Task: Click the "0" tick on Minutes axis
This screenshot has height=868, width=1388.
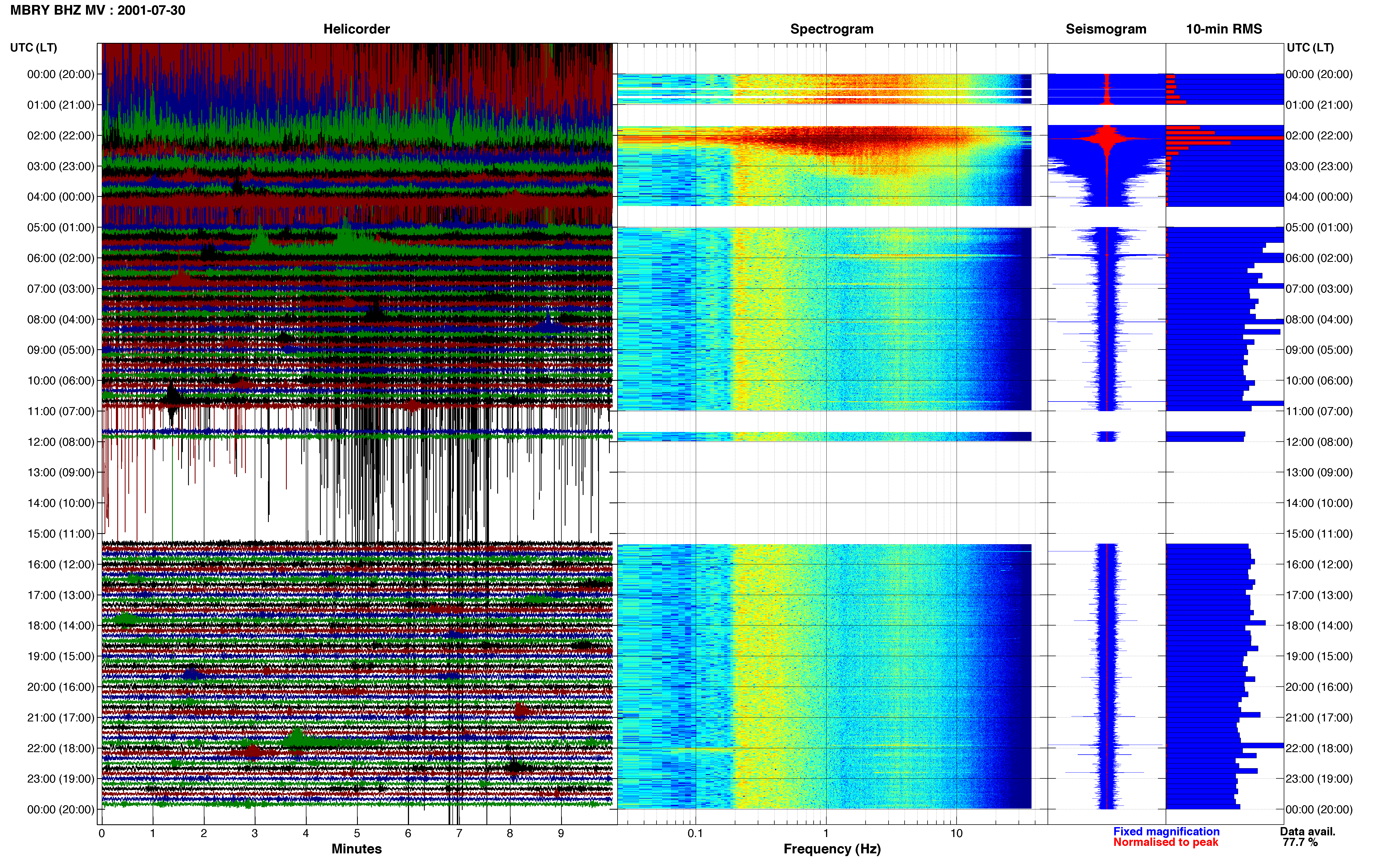Action: [x=101, y=833]
